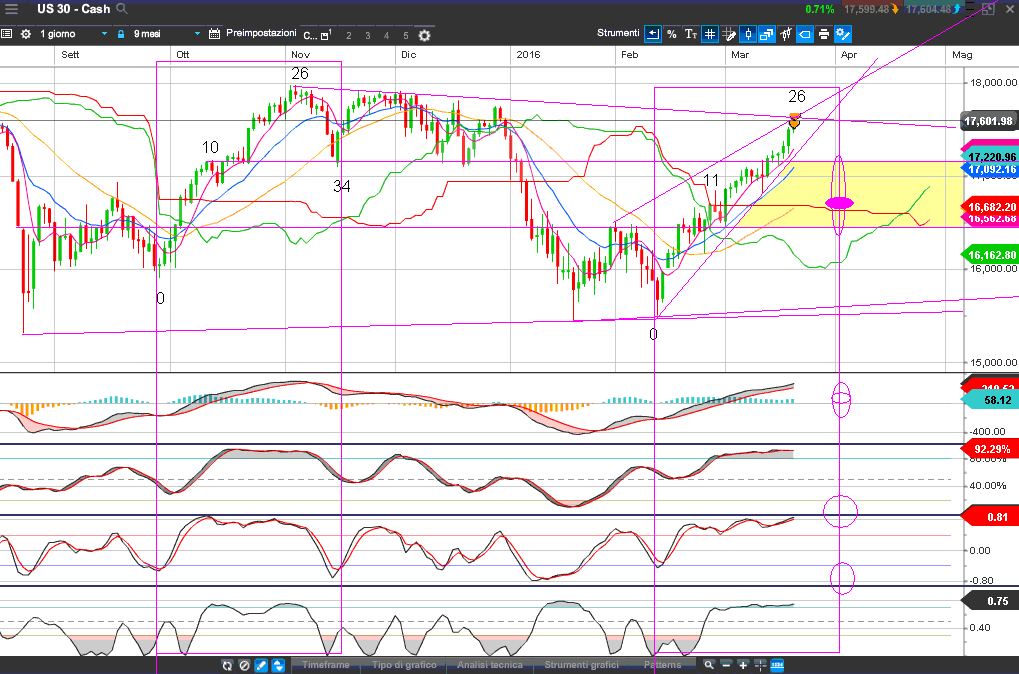This screenshot has width=1019, height=674.
Task: Select preset slot 4
Action: (387, 36)
